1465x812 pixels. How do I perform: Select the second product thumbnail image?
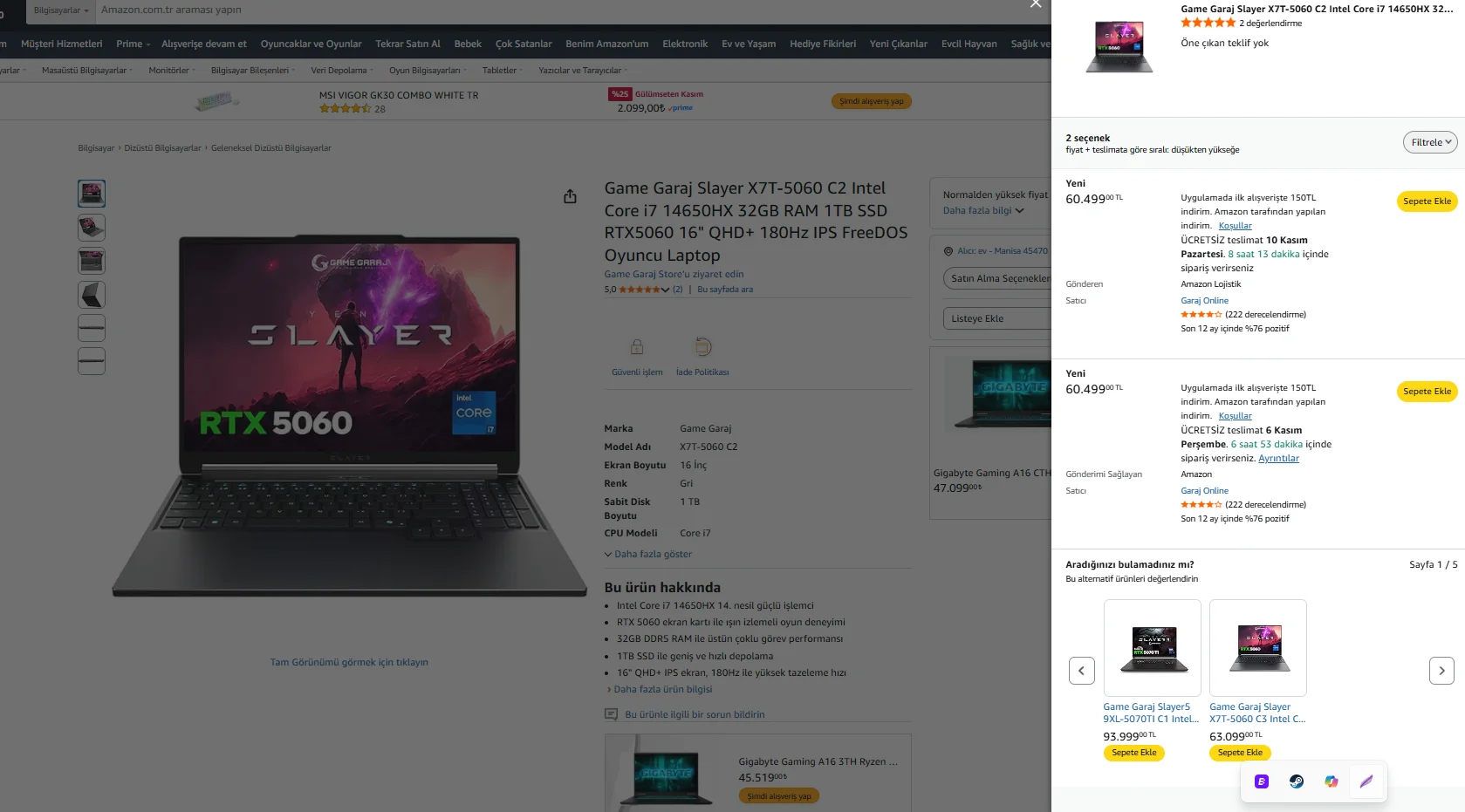click(x=92, y=228)
